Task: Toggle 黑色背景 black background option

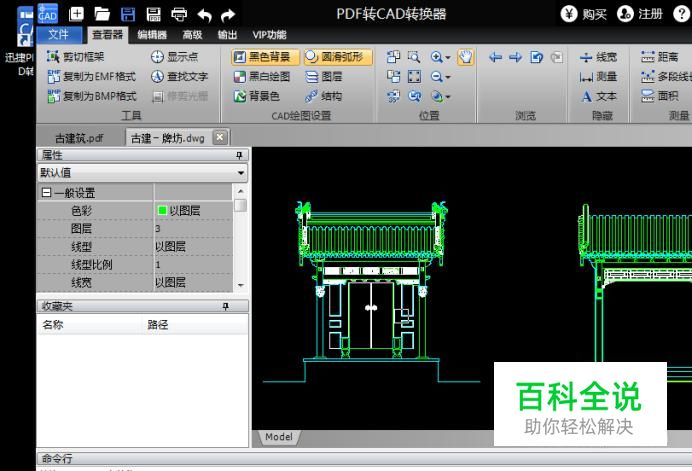Action: [x=265, y=57]
